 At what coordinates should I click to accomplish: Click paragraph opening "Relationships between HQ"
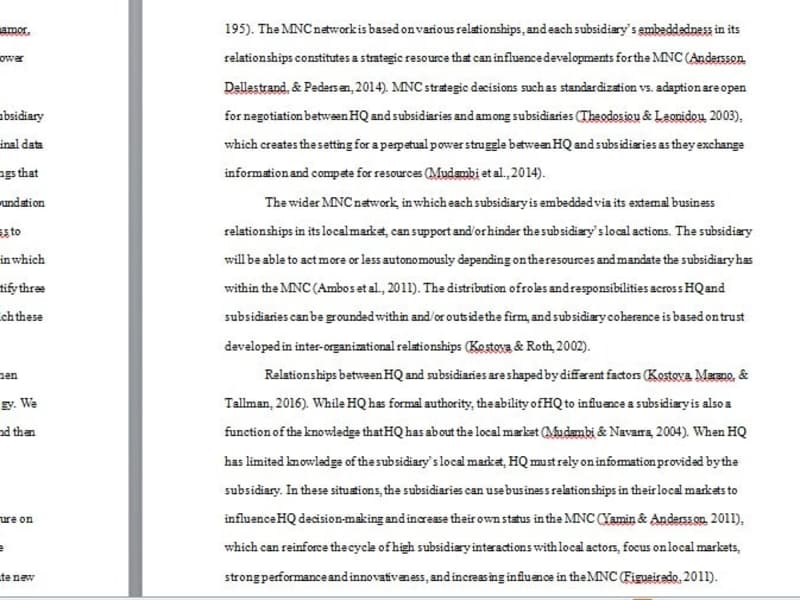click(x=334, y=375)
